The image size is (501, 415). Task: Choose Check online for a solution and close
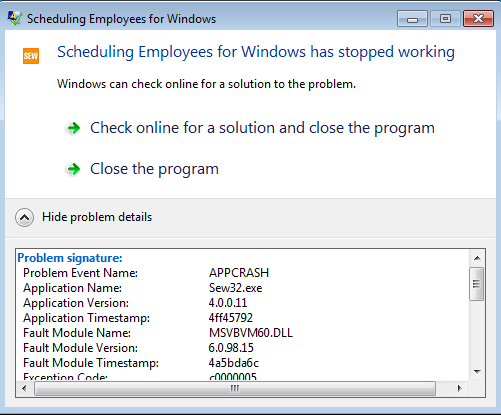[x=262, y=128]
